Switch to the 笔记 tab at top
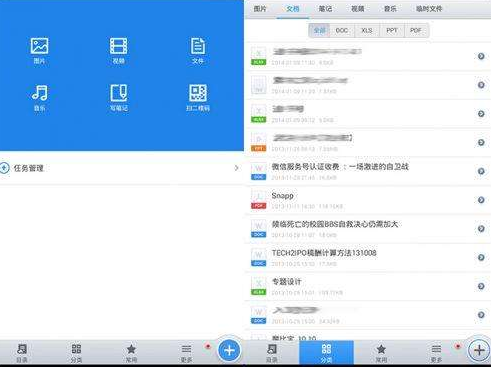The height and width of the screenshot is (367, 491). click(325, 9)
